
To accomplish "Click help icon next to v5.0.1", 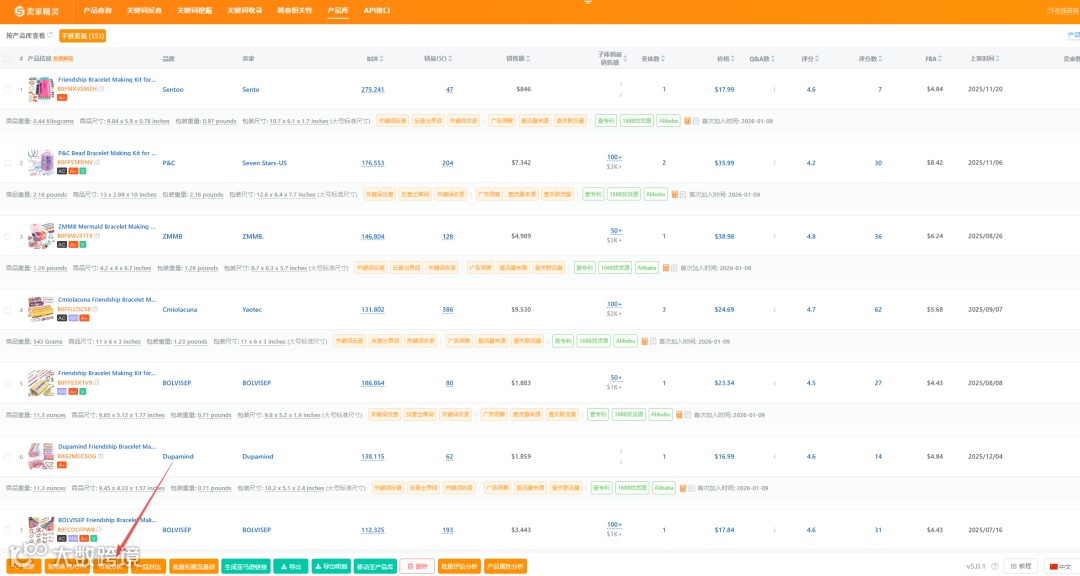I will click(995, 566).
